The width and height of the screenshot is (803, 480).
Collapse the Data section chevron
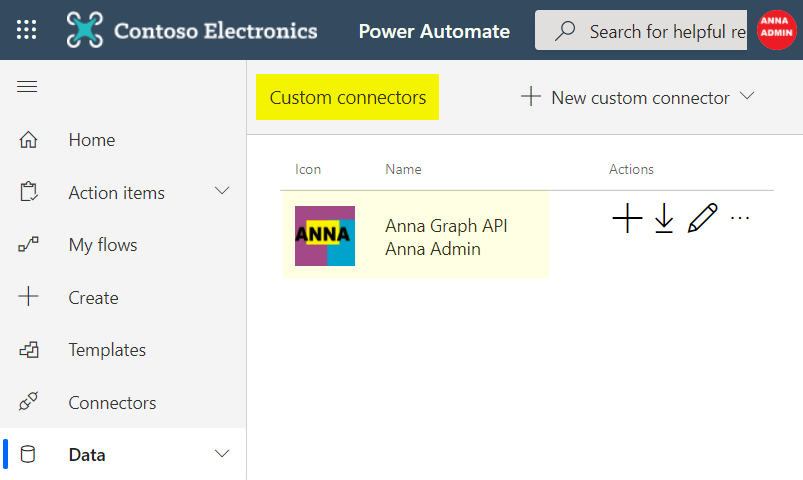click(222, 453)
